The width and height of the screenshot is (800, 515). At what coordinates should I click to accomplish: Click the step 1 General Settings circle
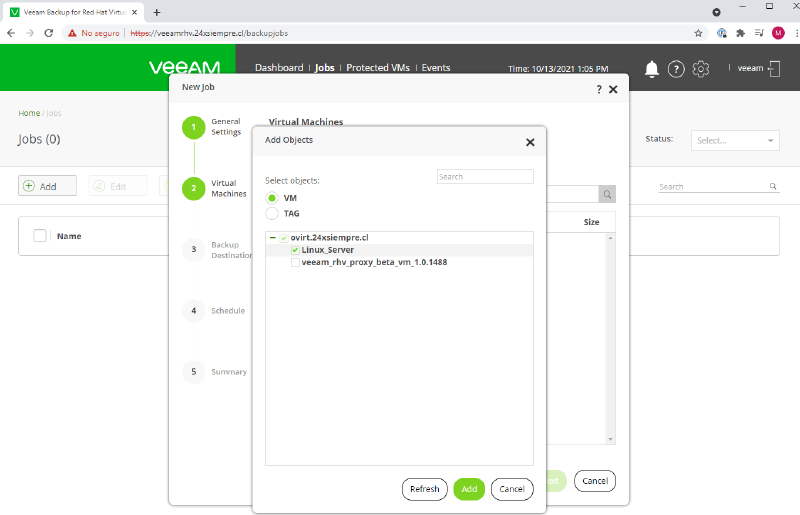193,127
